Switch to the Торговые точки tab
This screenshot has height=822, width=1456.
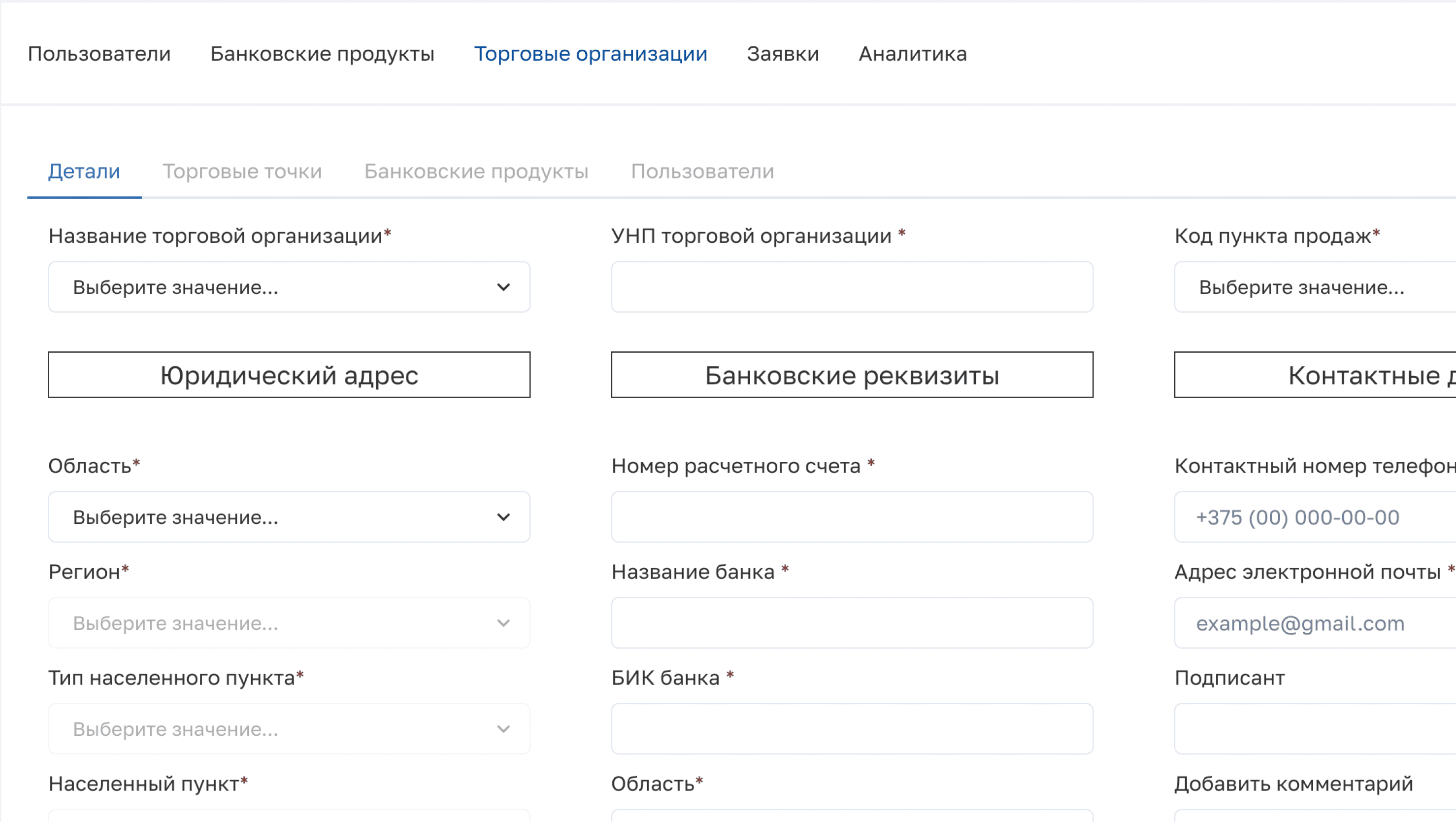click(x=242, y=171)
